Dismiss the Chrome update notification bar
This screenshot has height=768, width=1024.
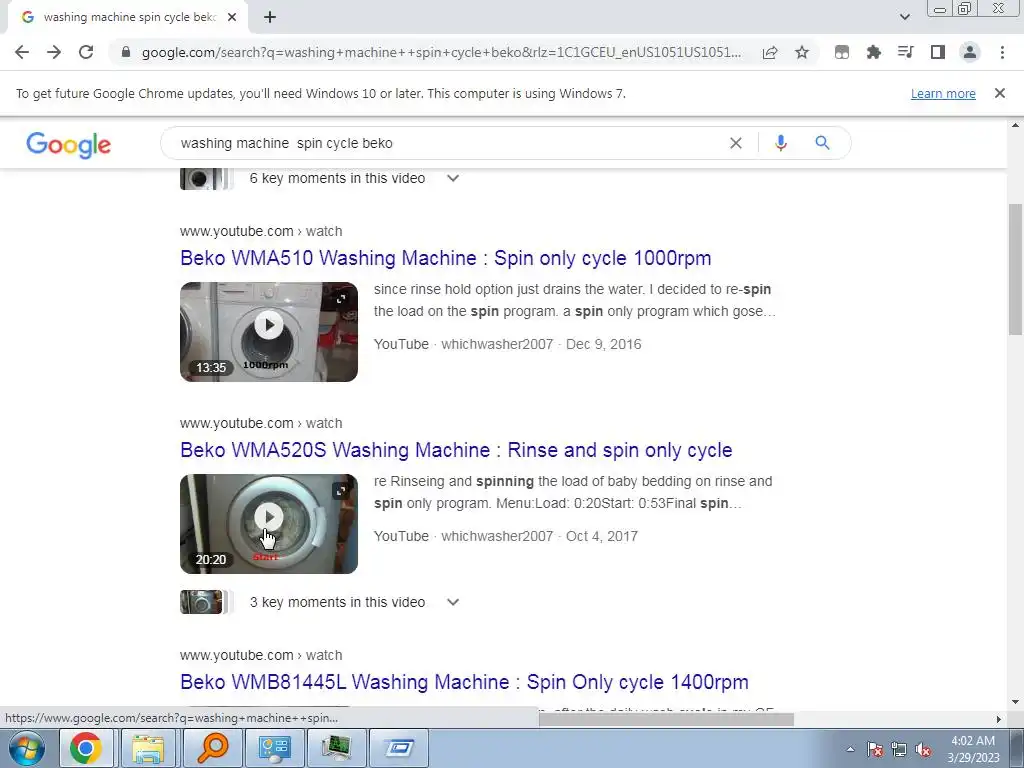pos(1000,93)
